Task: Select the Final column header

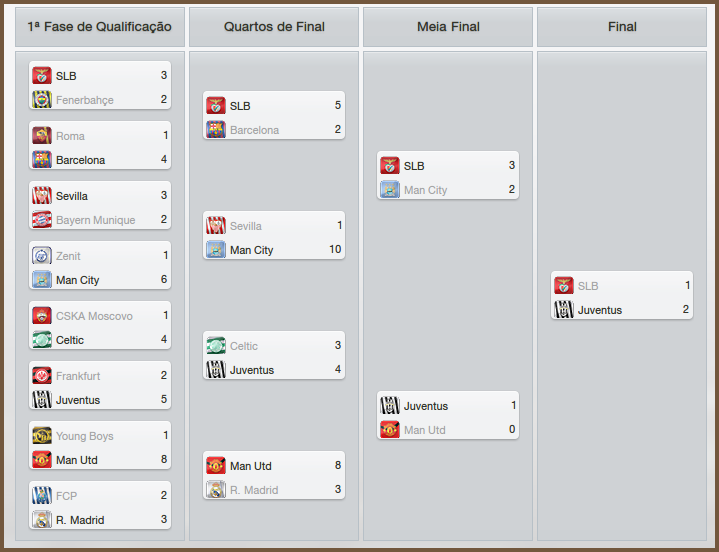Action: pyautogui.click(x=622, y=27)
